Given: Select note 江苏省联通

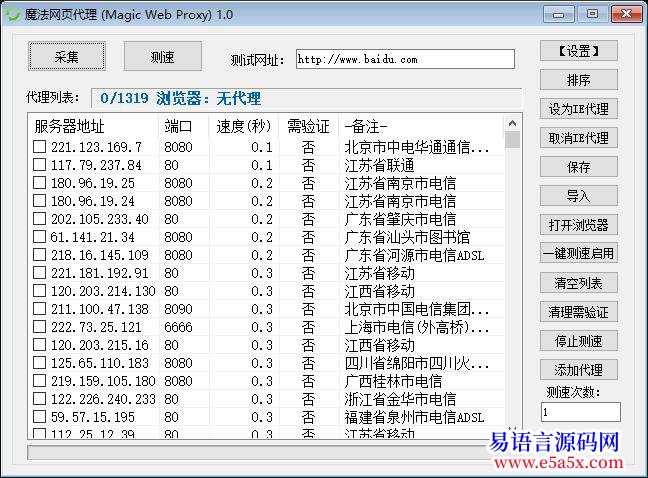Looking at the screenshot, I should pos(379,165).
